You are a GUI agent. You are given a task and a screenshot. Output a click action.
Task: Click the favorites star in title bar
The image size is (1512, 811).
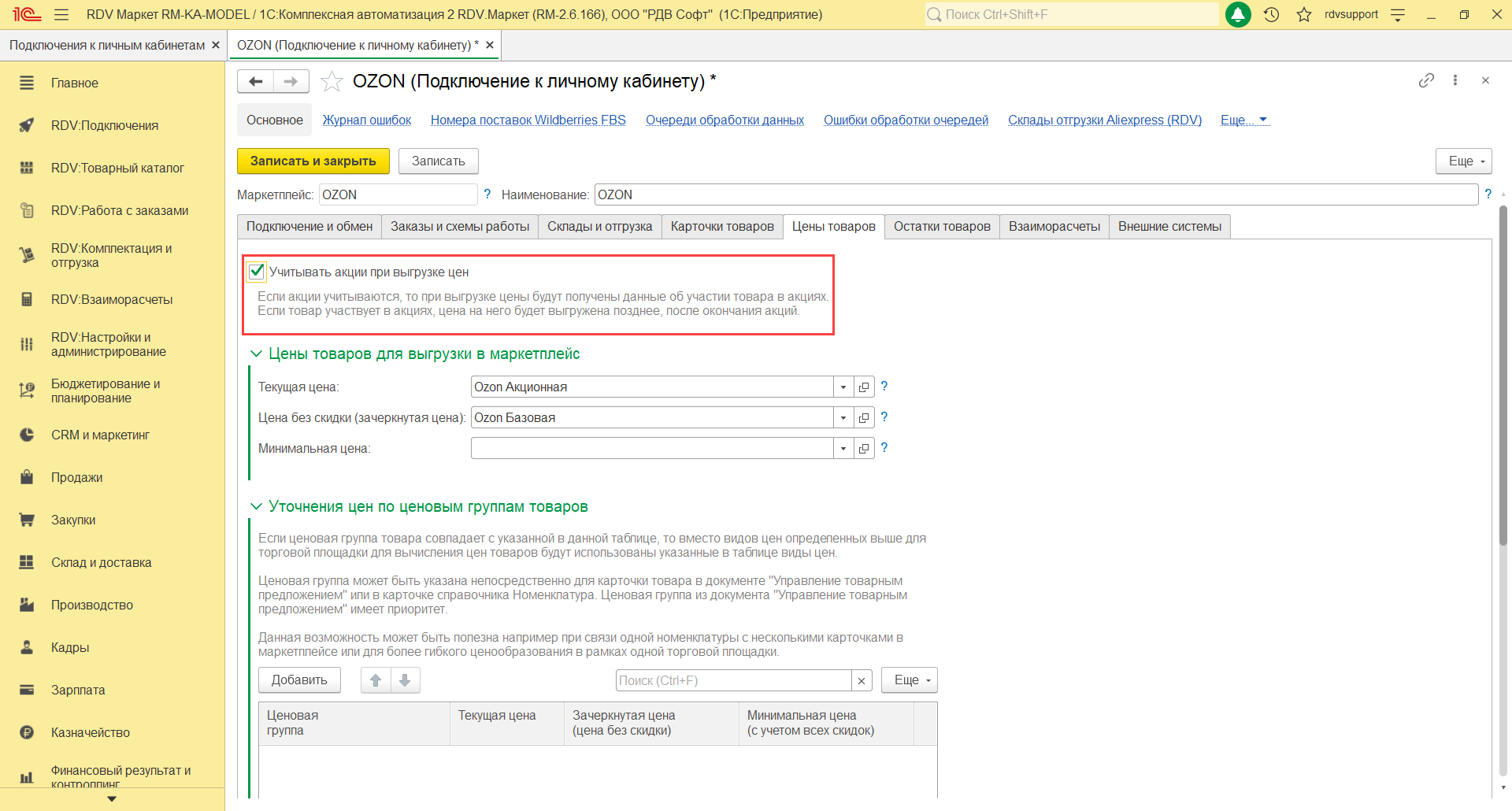pos(1304,14)
